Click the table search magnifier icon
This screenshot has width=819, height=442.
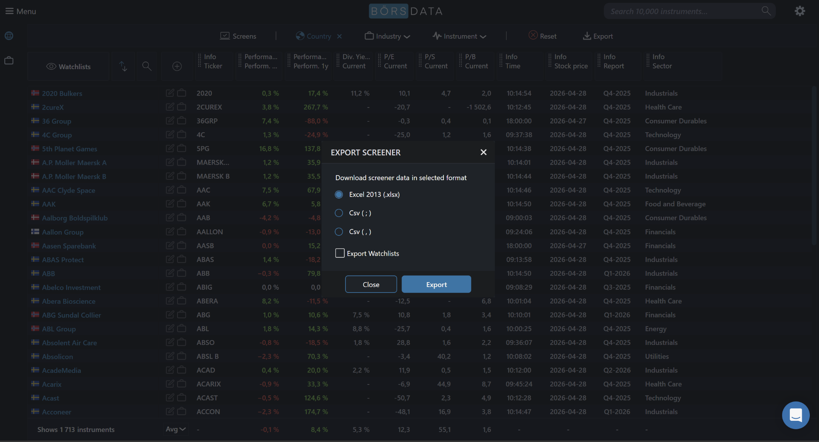coord(147,66)
